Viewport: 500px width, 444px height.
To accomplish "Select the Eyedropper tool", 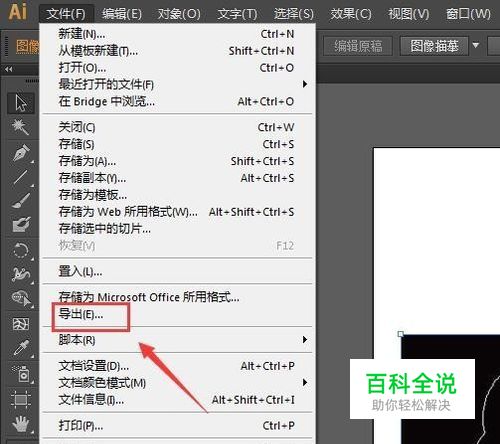I will pos(21,348).
